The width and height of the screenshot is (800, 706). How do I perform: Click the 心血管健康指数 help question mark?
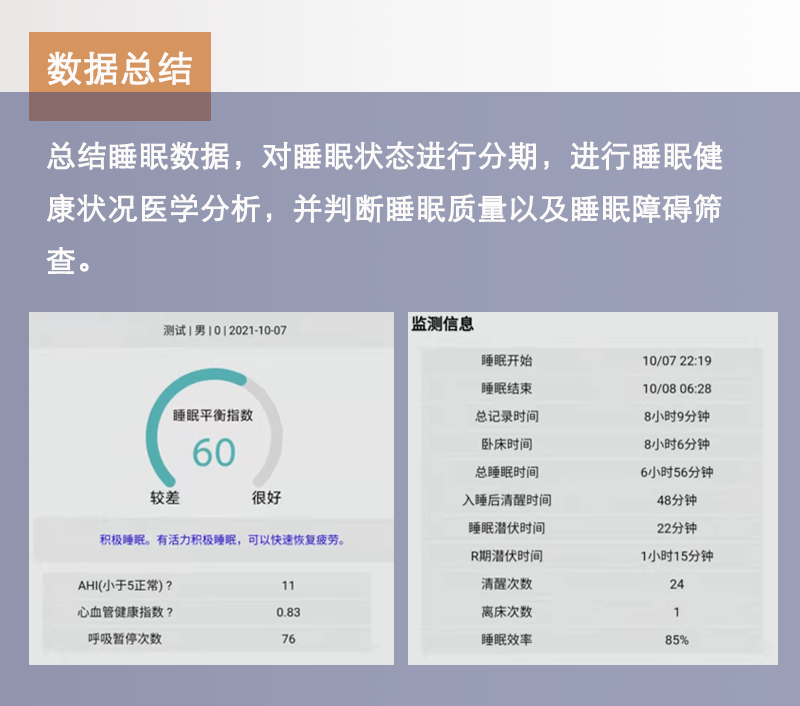pyautogui.click(x=169, y=612)
